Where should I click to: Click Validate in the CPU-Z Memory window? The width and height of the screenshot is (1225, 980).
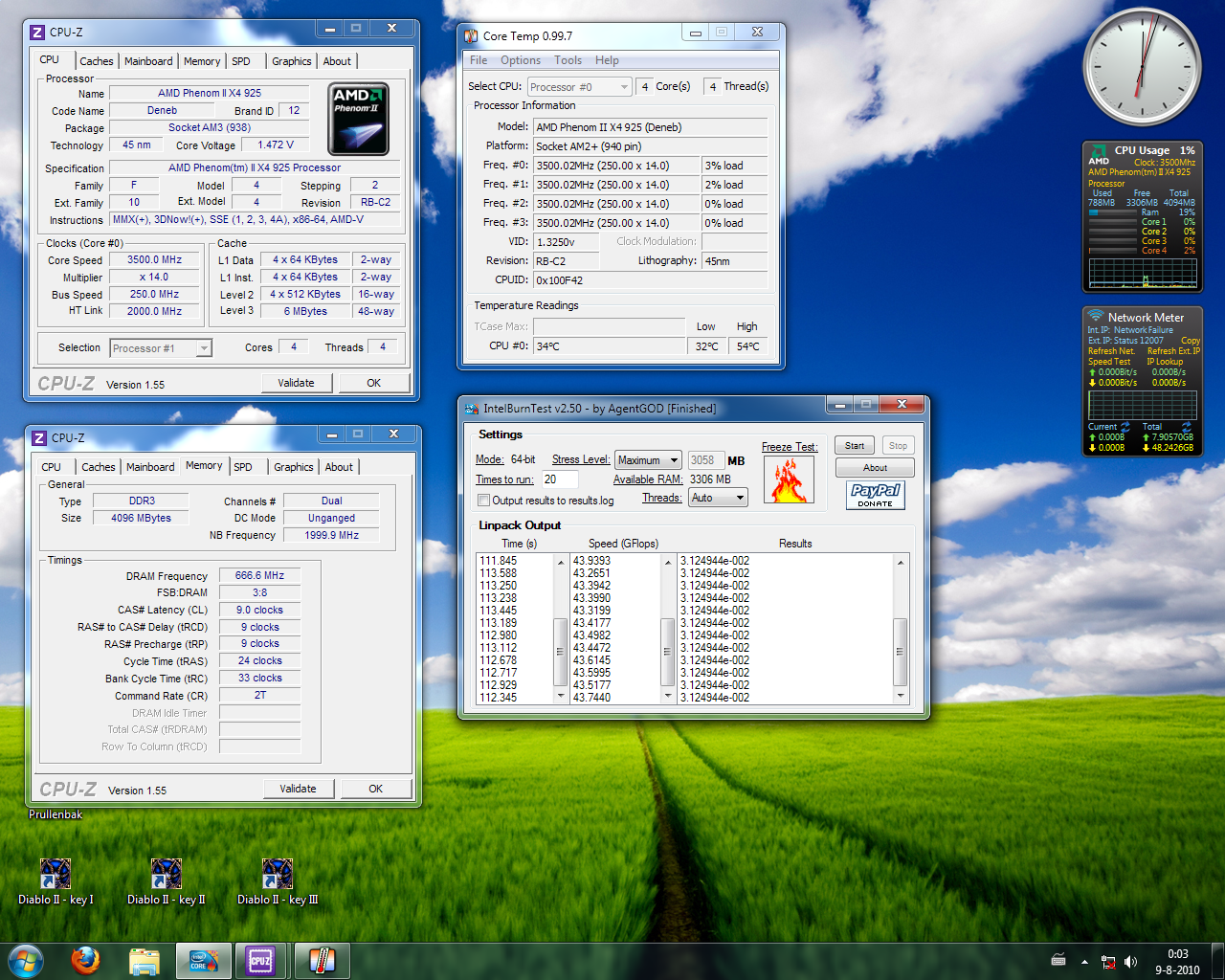298,789
